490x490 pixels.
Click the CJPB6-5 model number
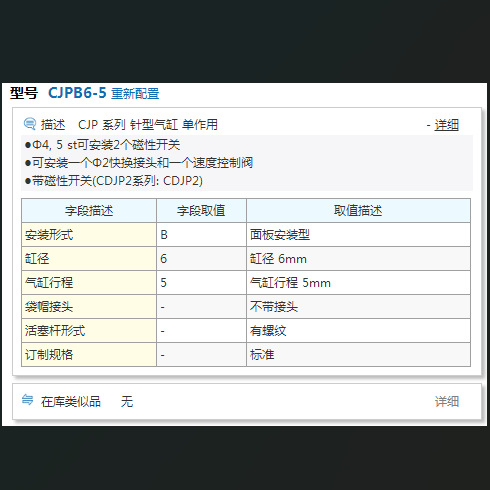click(77, 93)
